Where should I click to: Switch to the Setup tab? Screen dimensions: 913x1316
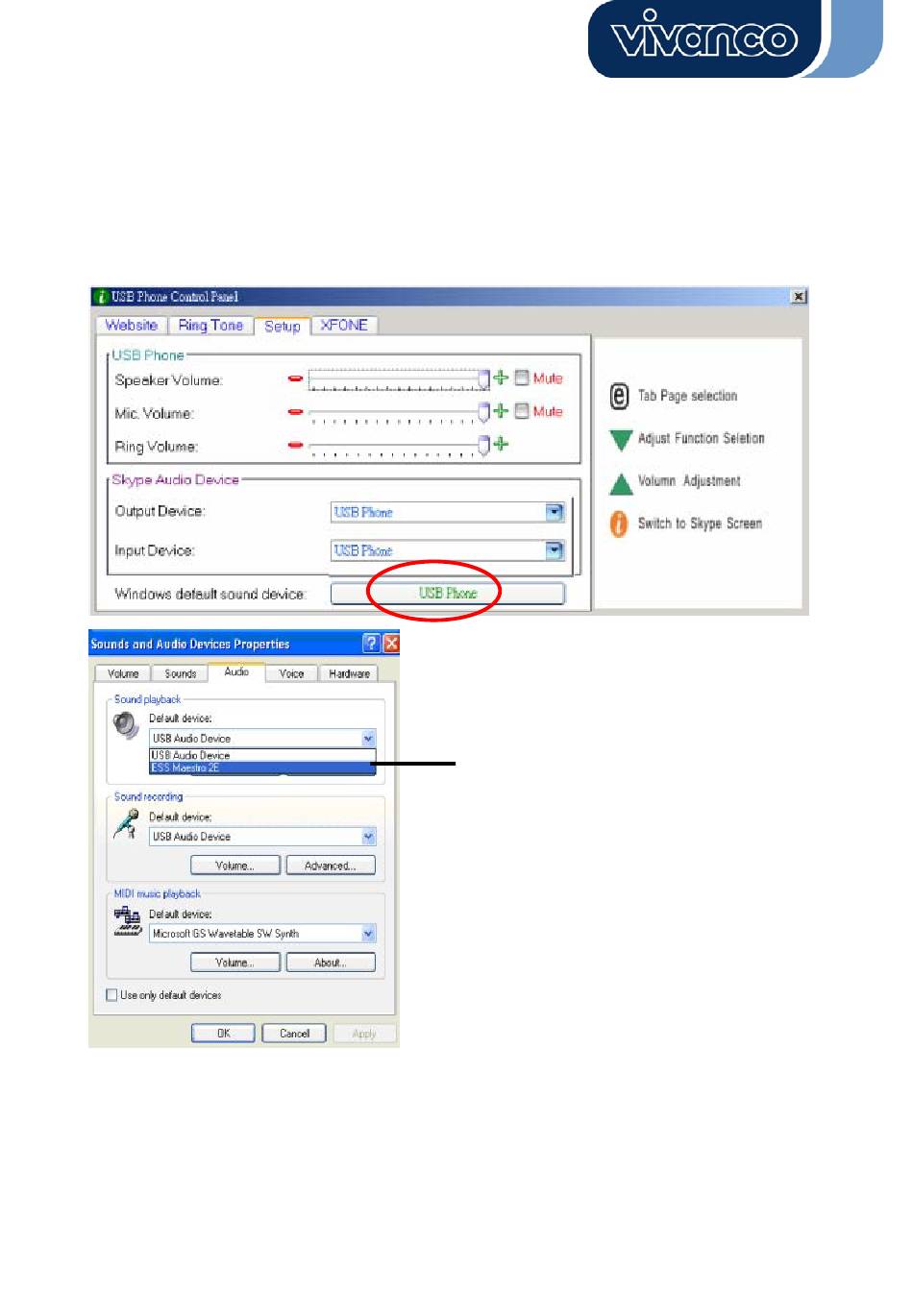pos(283,327)
